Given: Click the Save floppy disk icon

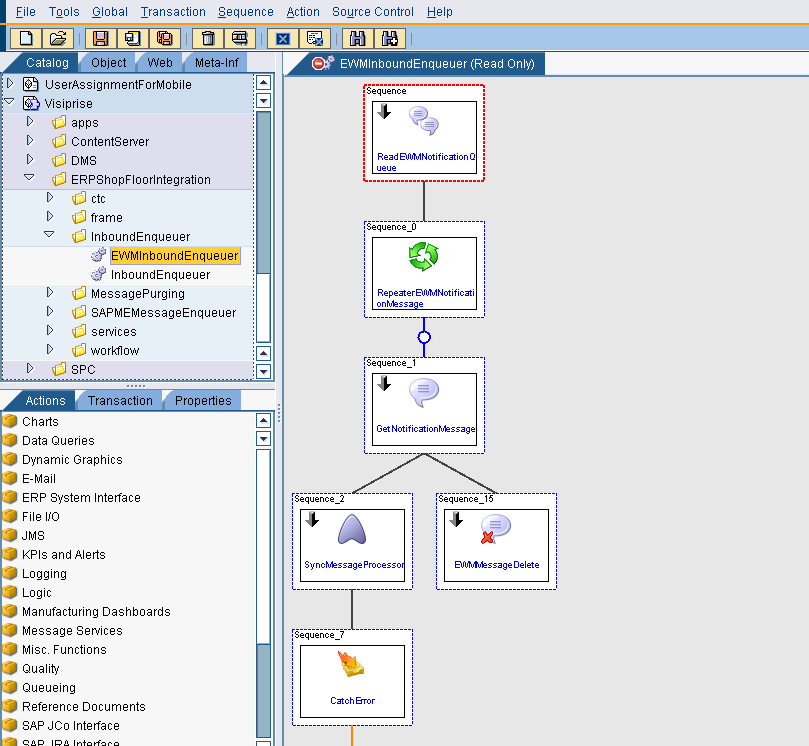Looking at the screenshot, I should pos(100,39).
